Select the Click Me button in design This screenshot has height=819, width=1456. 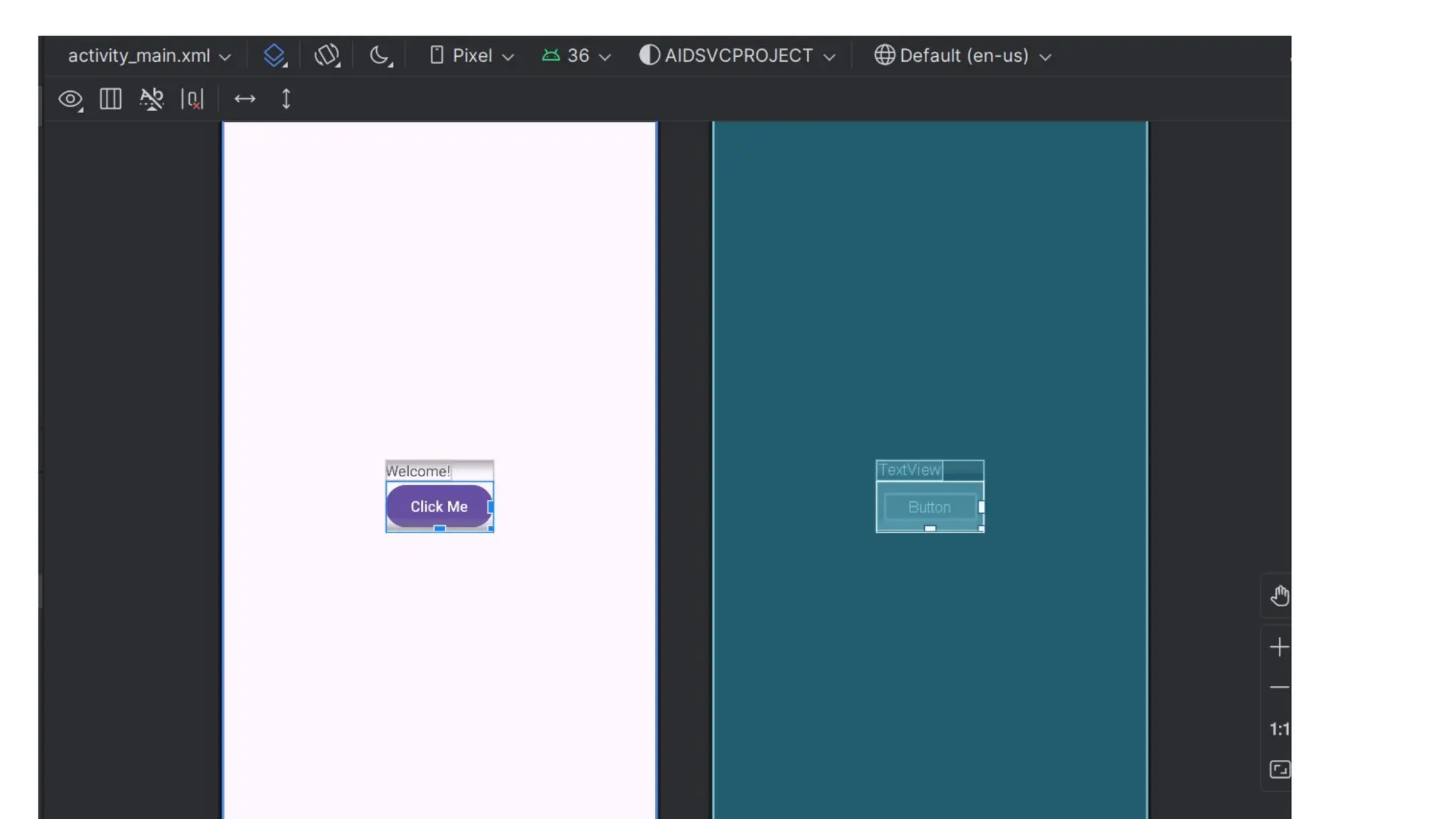coord(439,506)
